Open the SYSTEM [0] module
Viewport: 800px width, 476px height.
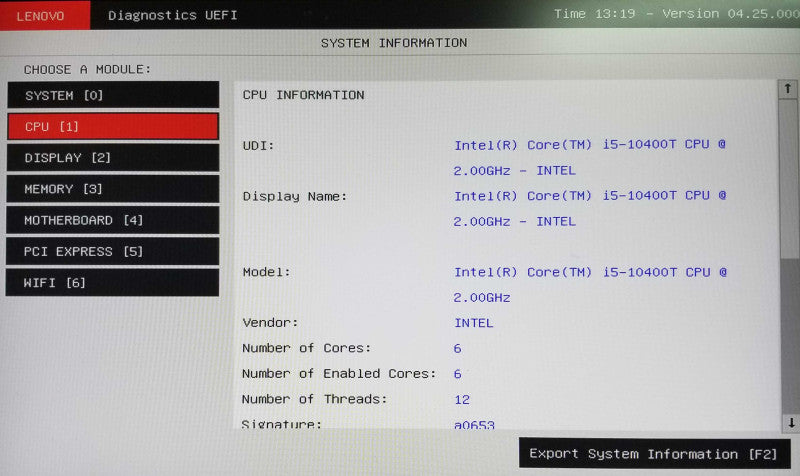point(113,95)
